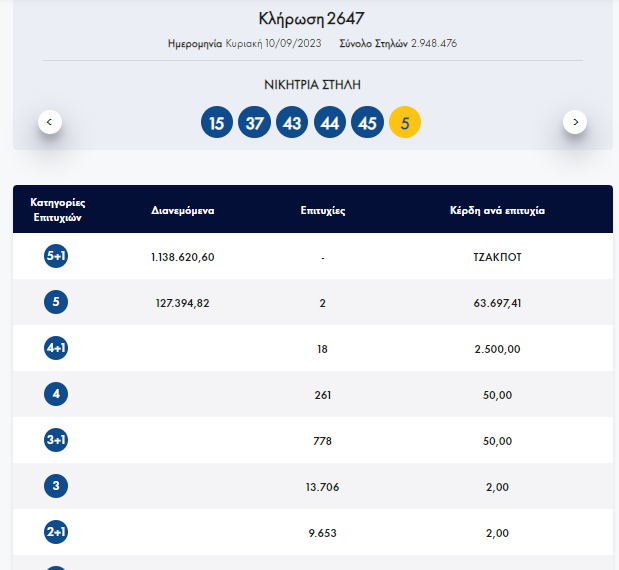This screenshot has height=570, width=619.
Task: Click the category 3 badge
Action: 56,487
